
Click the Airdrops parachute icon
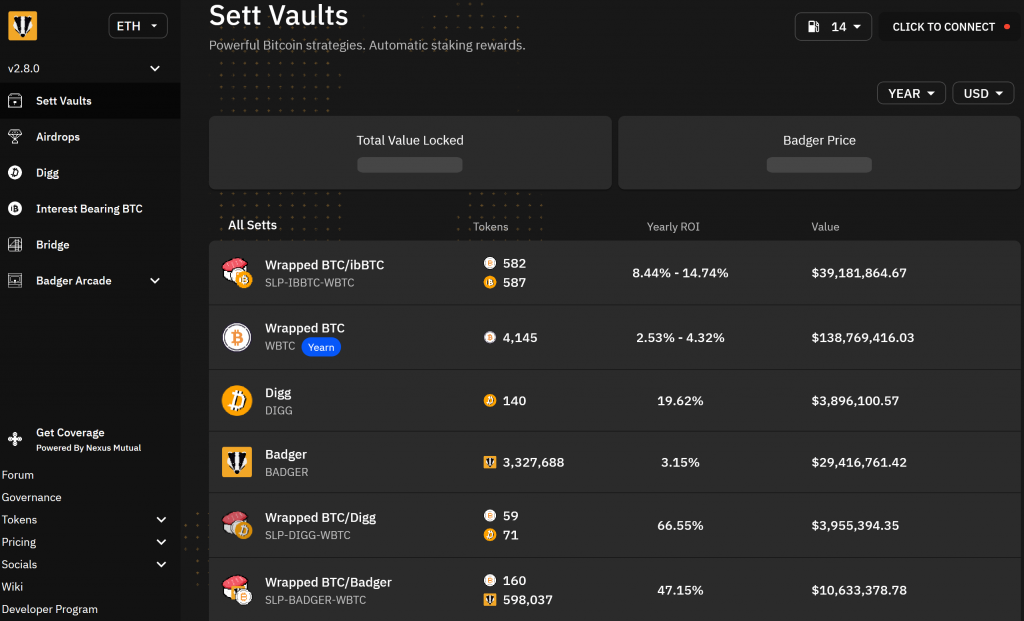coord(15,136)
